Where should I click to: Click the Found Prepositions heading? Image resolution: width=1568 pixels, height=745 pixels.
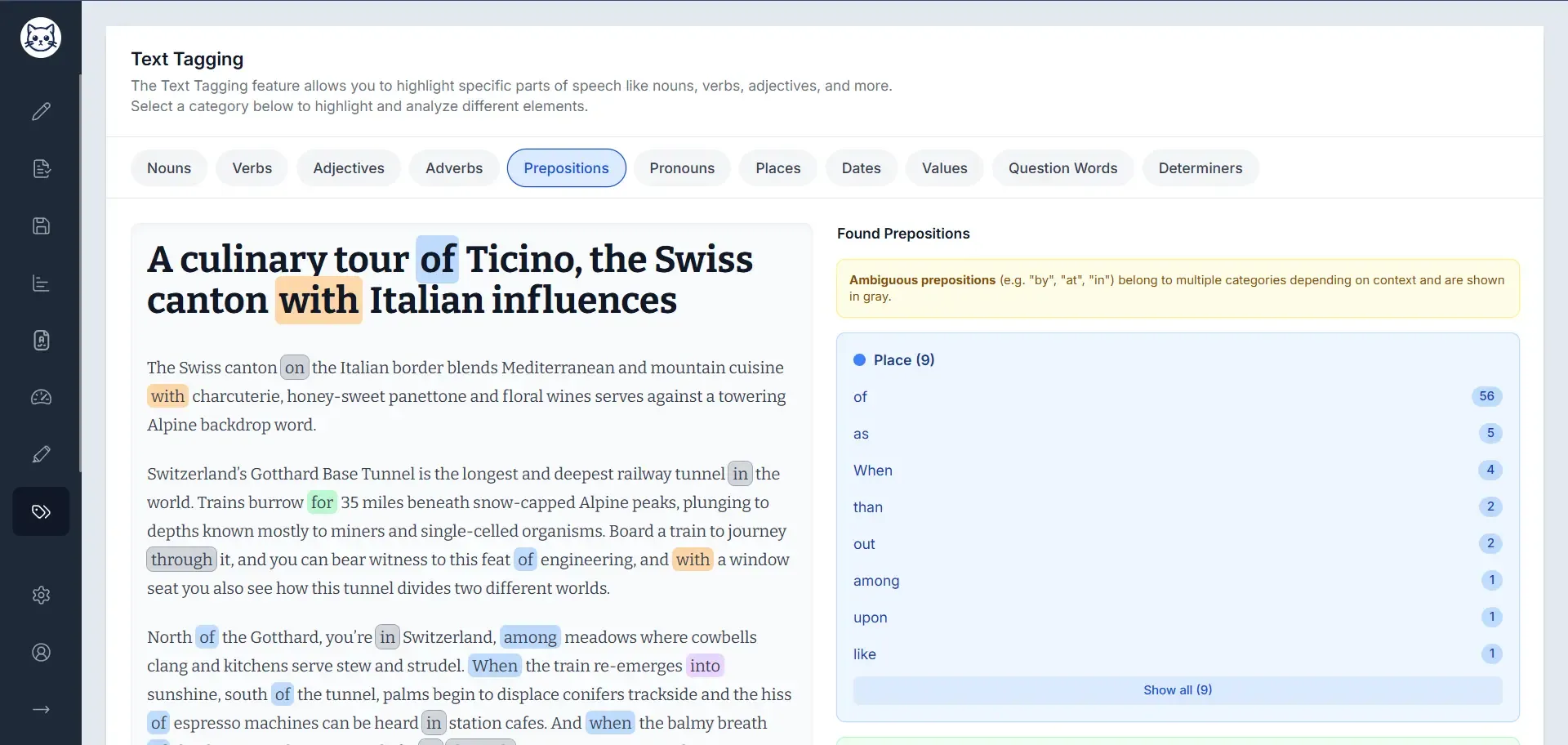click(903, 234)
